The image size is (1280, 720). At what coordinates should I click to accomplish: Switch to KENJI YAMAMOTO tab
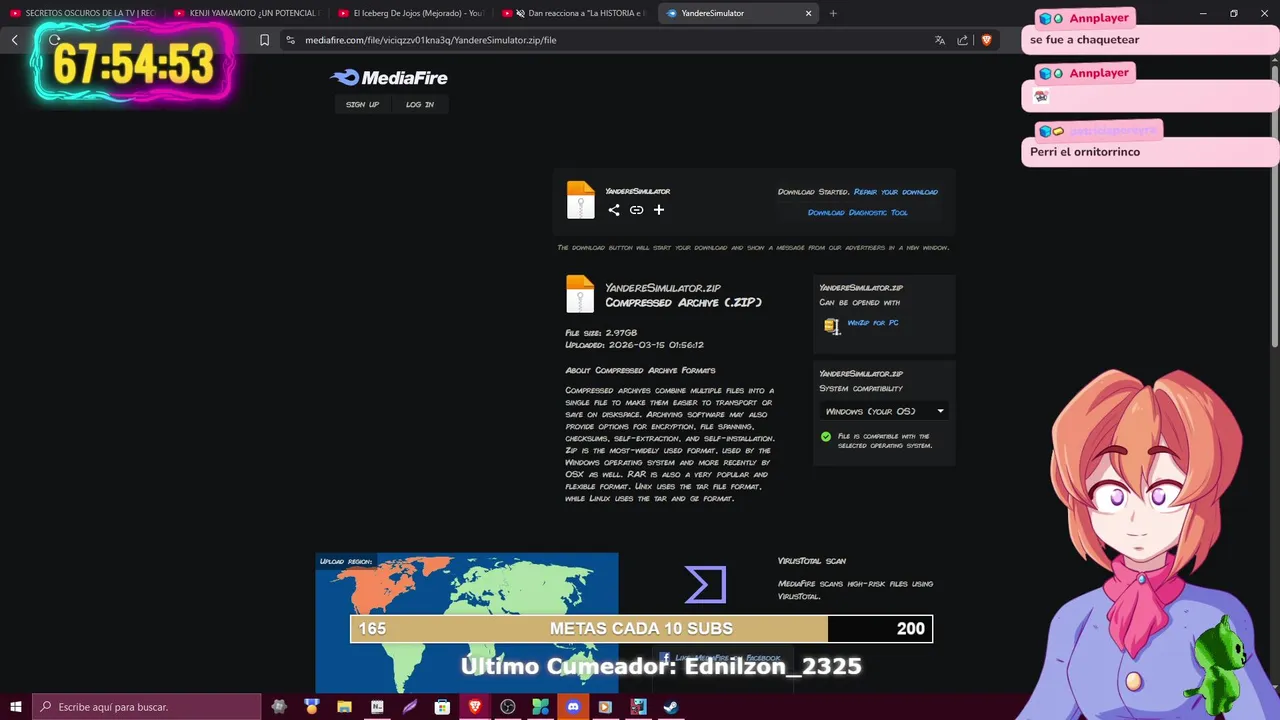[246, 13]
